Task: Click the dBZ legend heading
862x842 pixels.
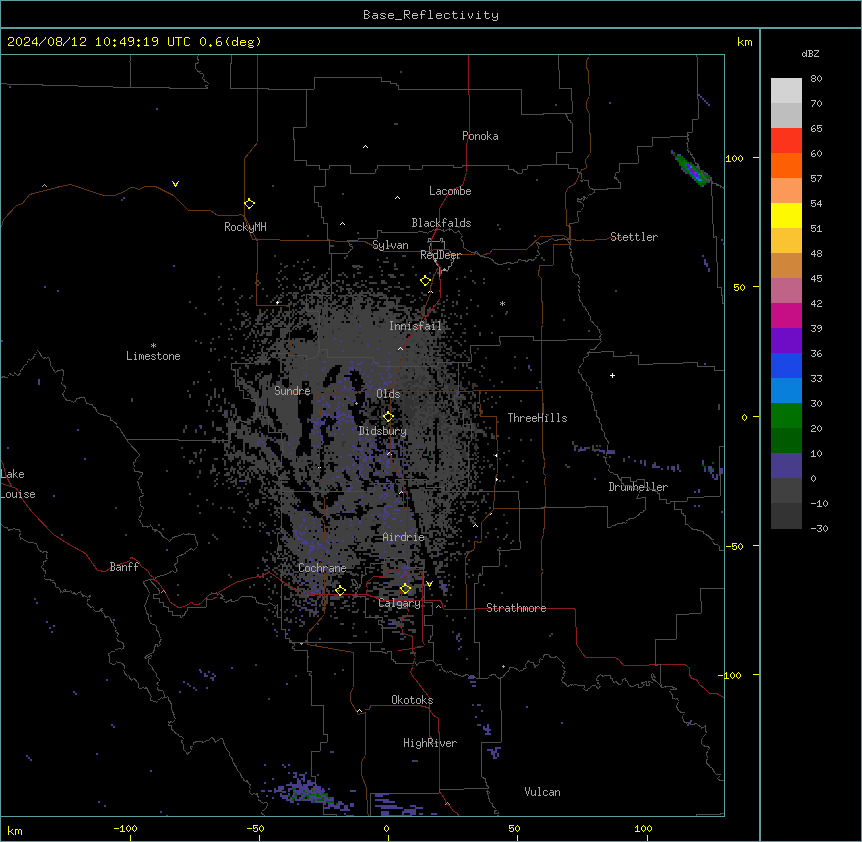Action: click(x=810, y=53)
